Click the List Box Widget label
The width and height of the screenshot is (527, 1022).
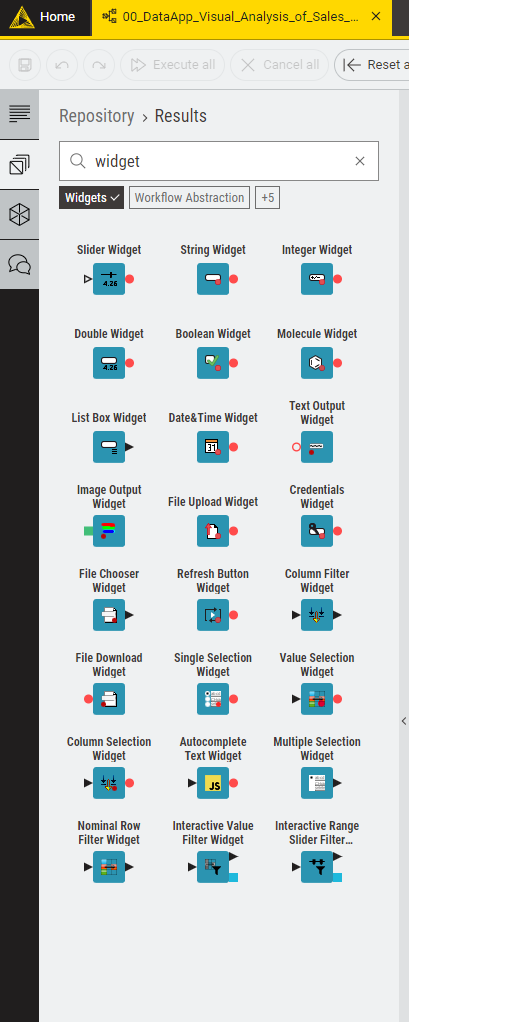click(x=109, y=418)
